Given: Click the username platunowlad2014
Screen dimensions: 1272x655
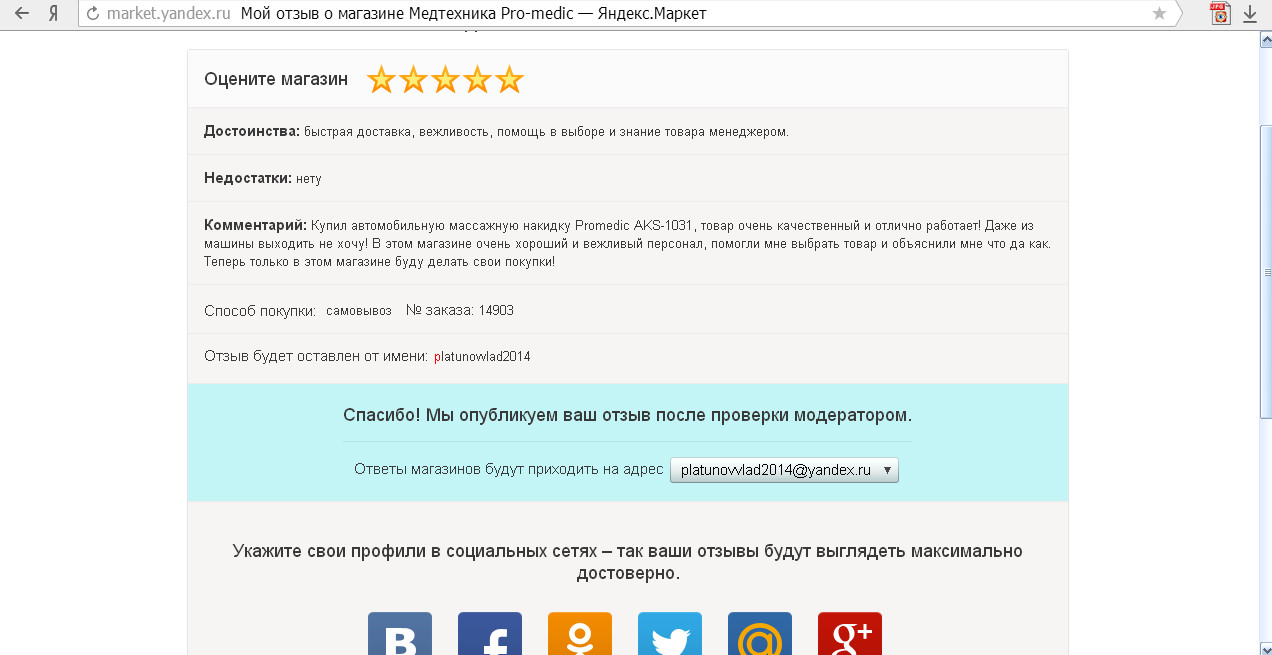Looking at the screenshot, I should [x=482, y=357].
